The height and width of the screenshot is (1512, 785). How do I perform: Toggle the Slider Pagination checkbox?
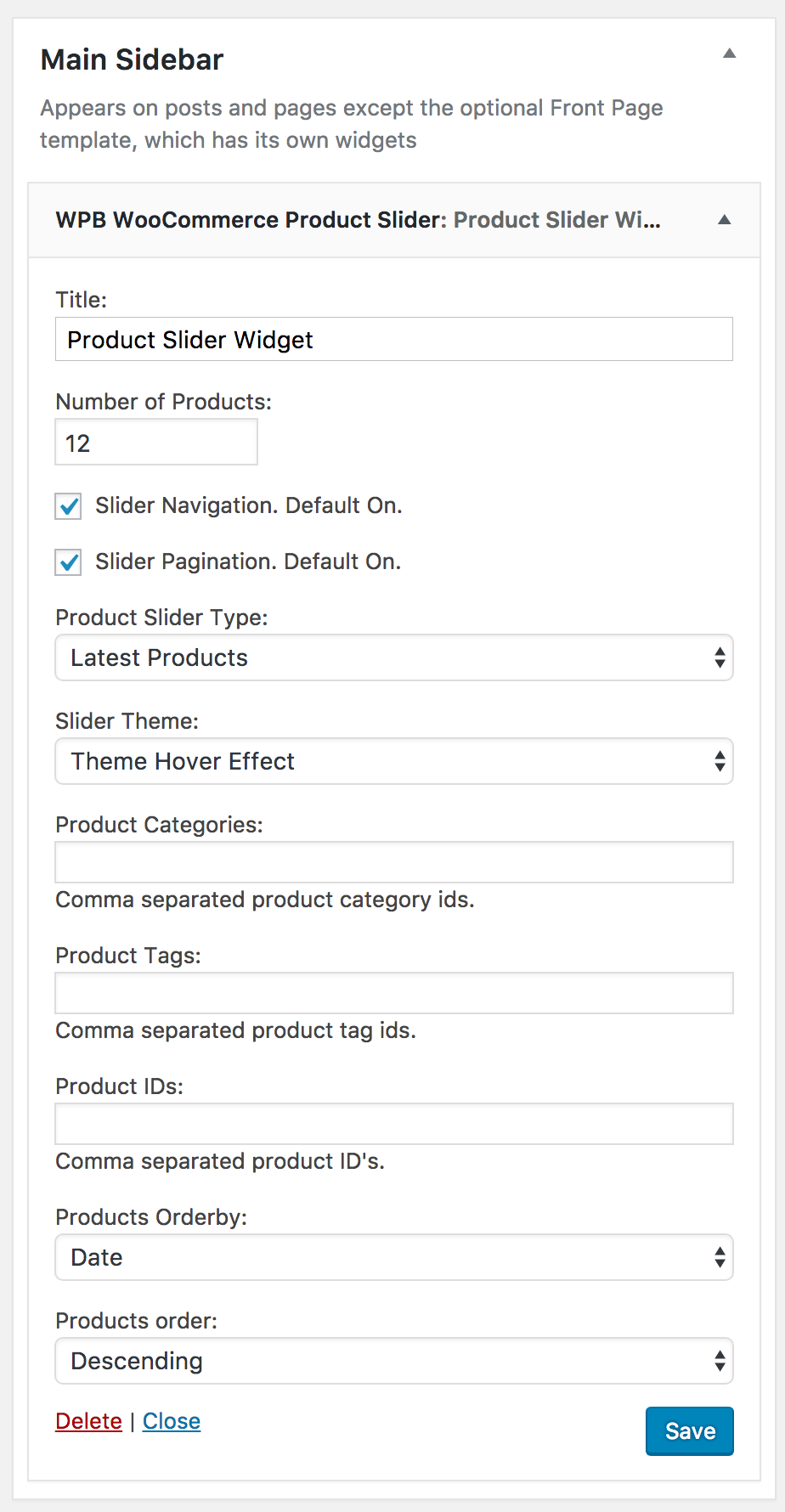pos(68,562)
